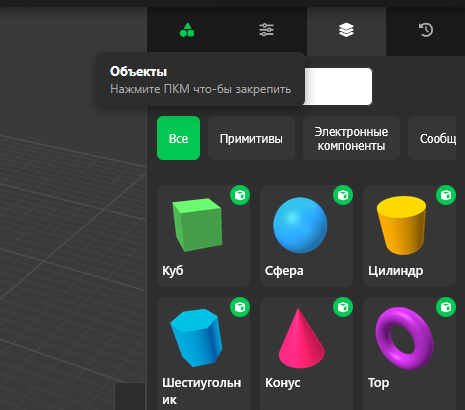Open the Objects shapes panel icon
The width and height of the screenshot is (465, 410).
coord(187,30)
